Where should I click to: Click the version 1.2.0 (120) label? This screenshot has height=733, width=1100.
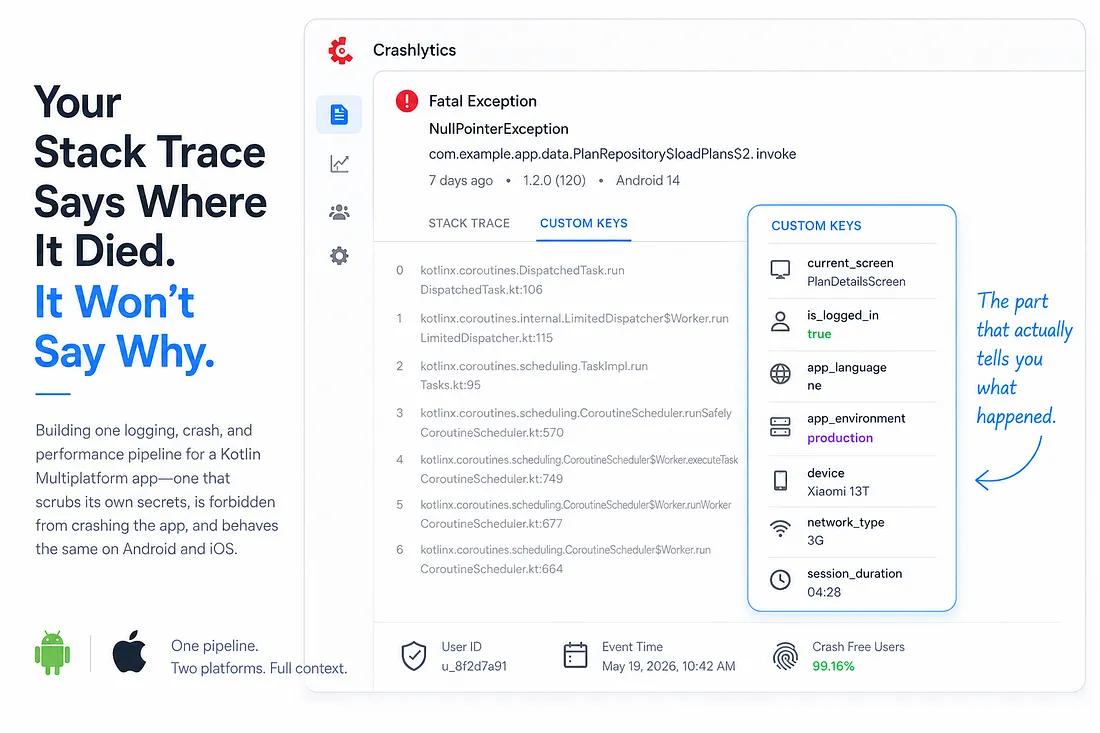coord(554,180)
